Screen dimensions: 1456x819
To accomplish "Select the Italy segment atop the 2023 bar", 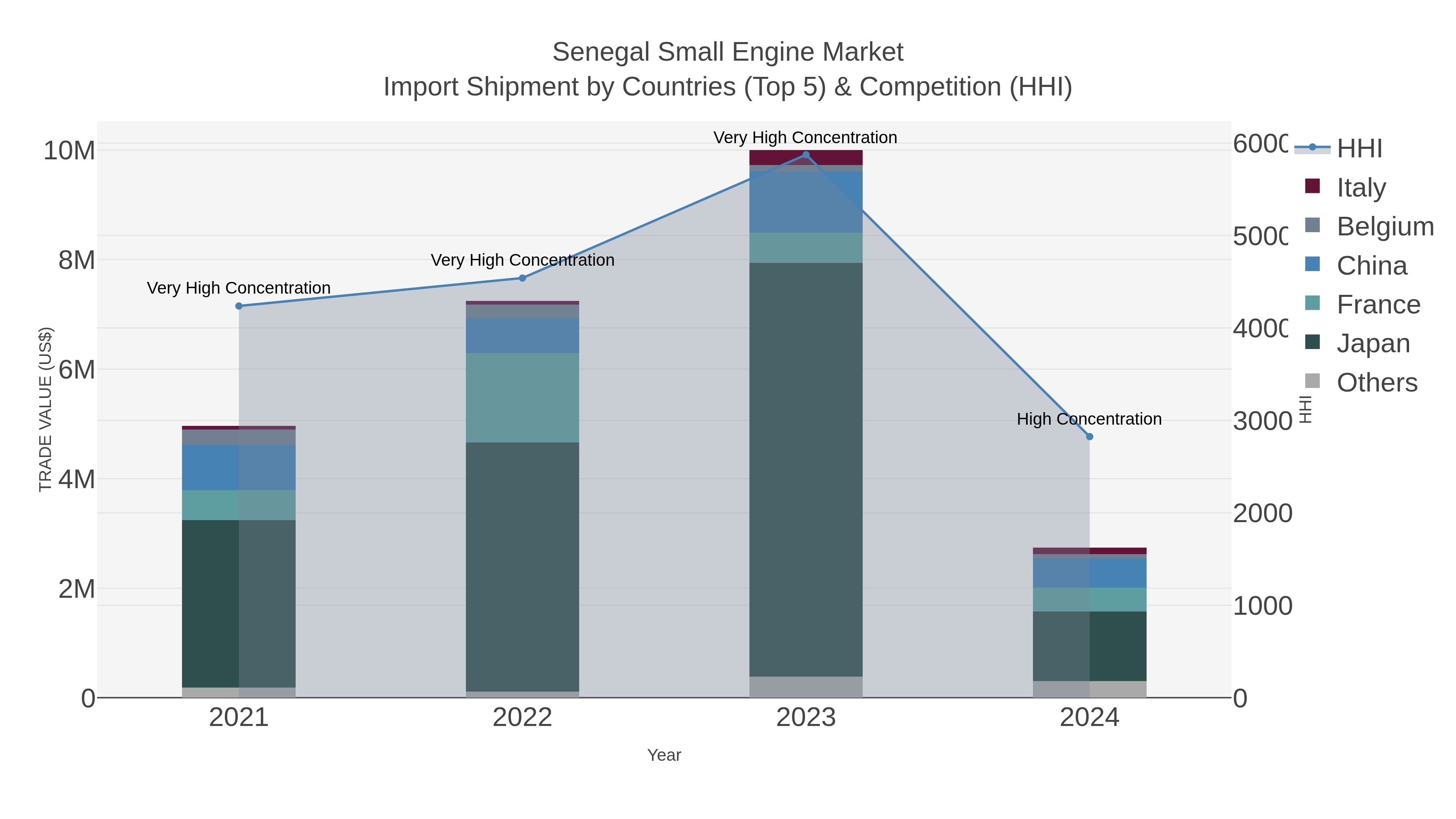I will pyautogui.click(x=806, y=158).
